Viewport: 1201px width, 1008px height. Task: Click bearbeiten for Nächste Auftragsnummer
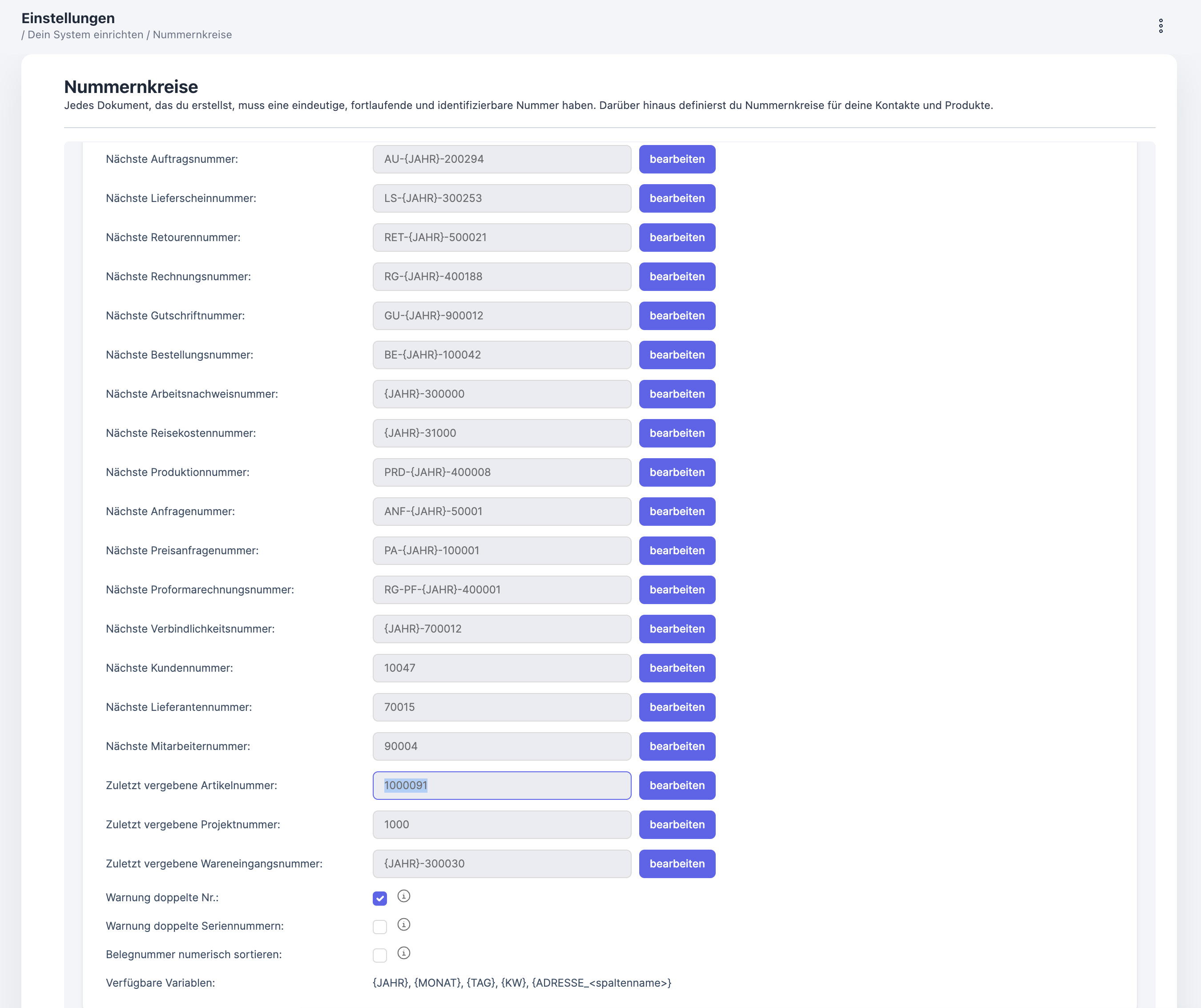[677, 159]
